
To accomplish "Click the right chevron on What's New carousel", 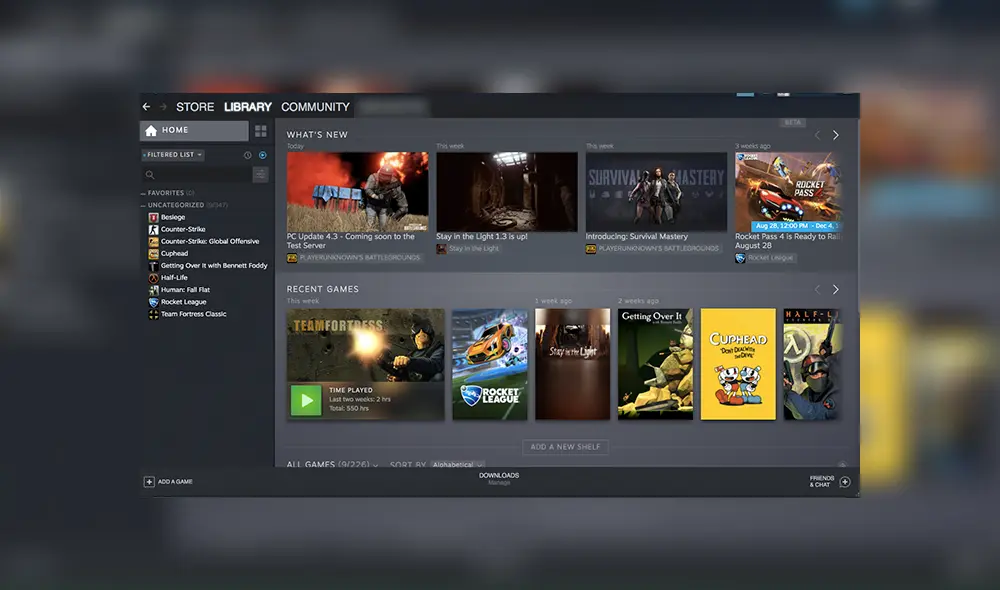I will pyautogui.click(x=836, y=134).
